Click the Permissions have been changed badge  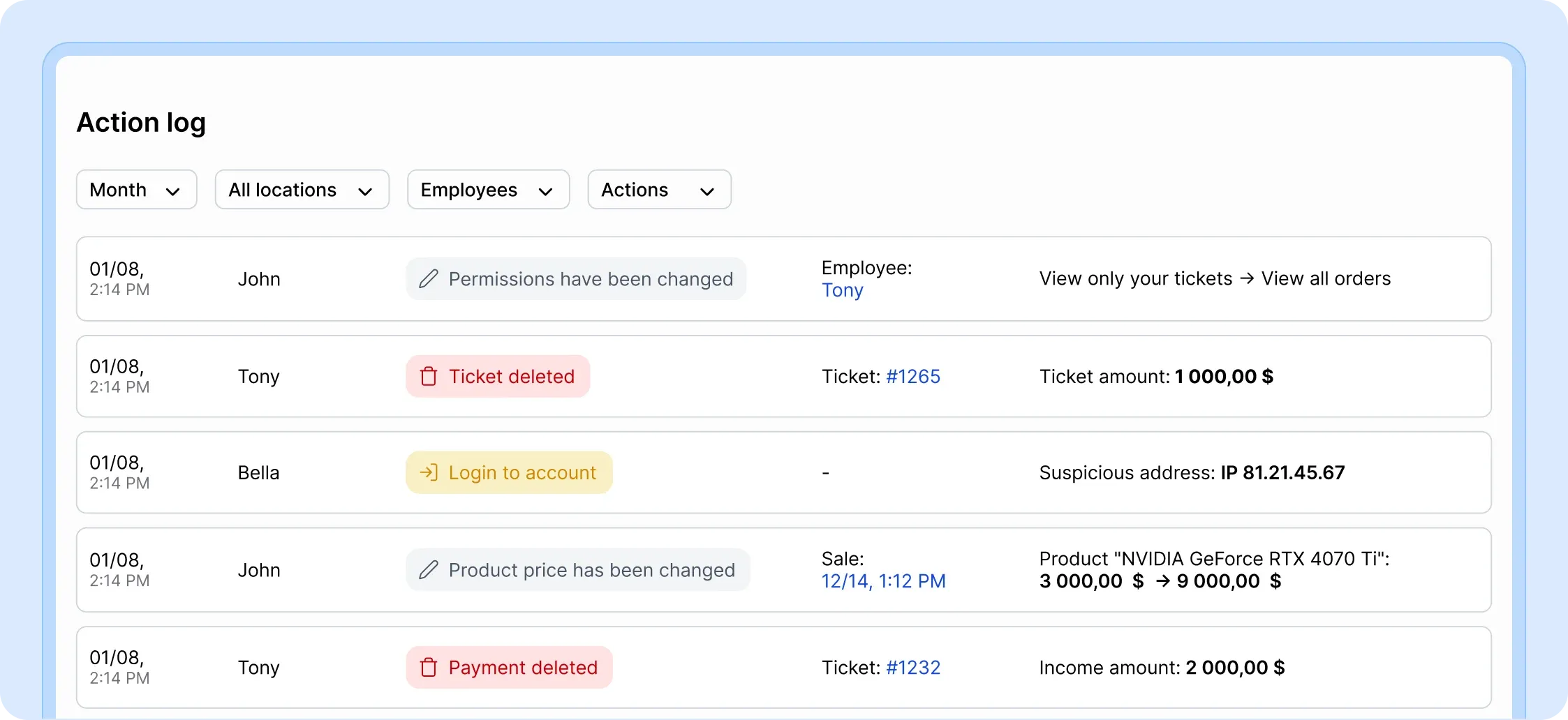[x=577, y=278]
